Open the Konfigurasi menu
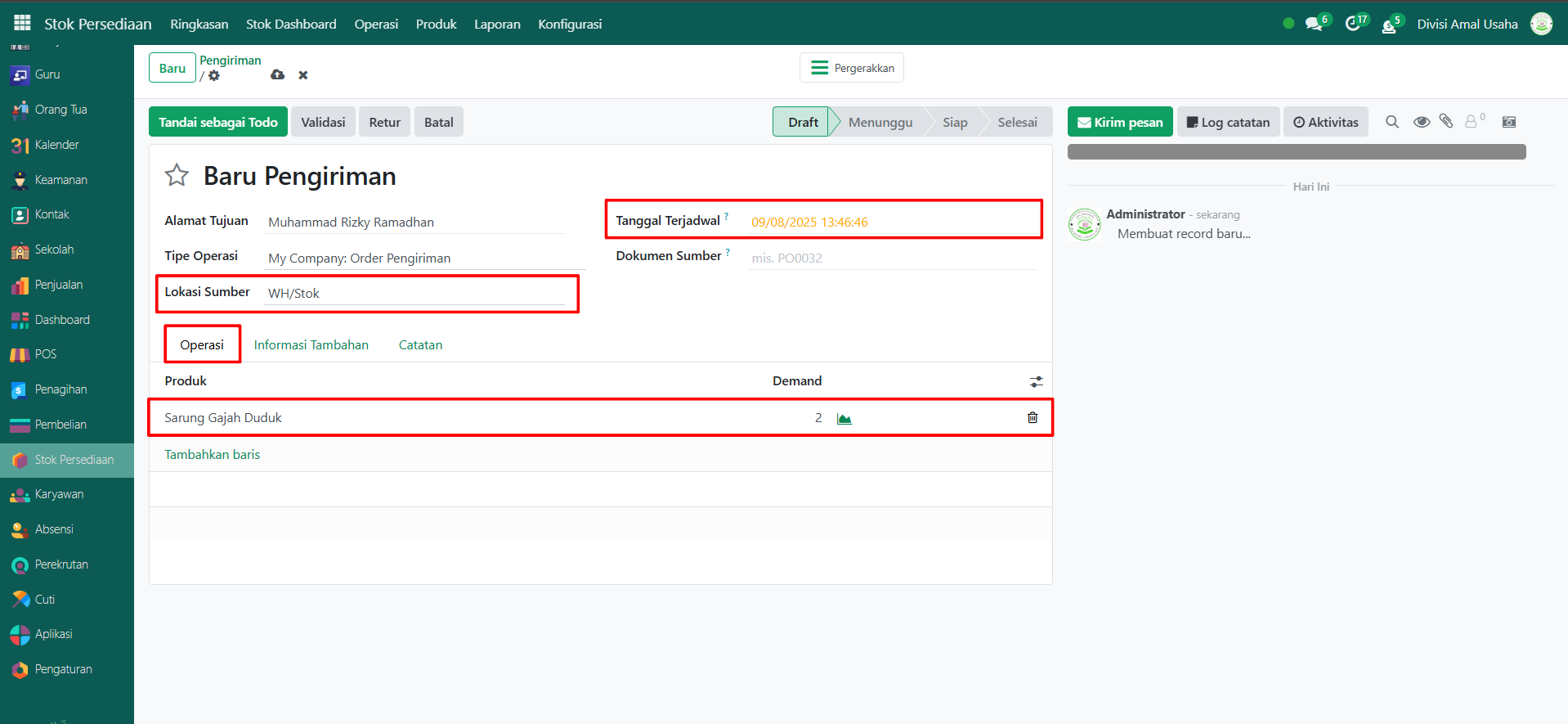1568x724 pixels. [x=570, y=25]
